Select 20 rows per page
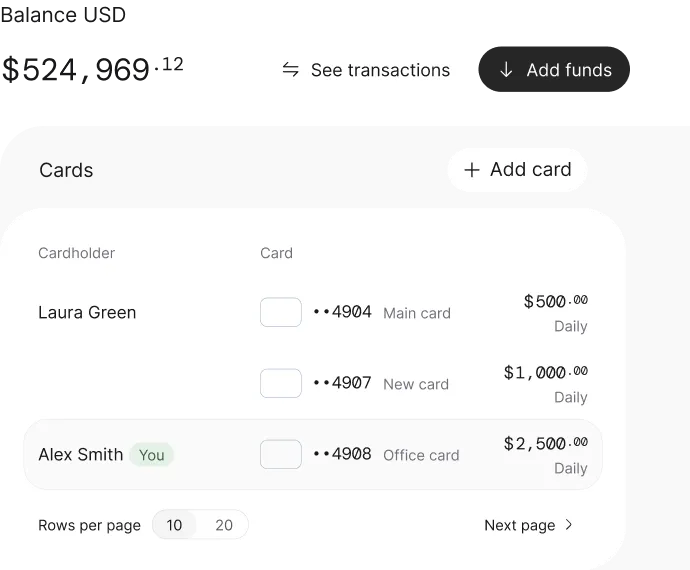The height and width of the screenshot is (570, 690). pos(224,525)
